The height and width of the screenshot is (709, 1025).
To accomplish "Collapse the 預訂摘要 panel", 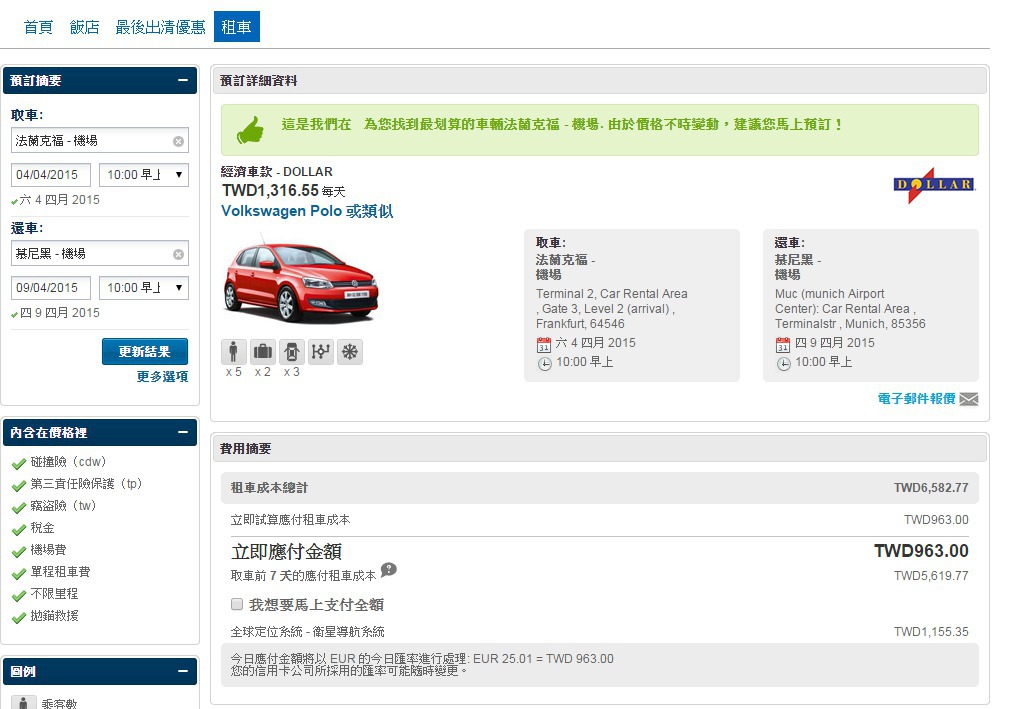I will click(x=182, y=80).
